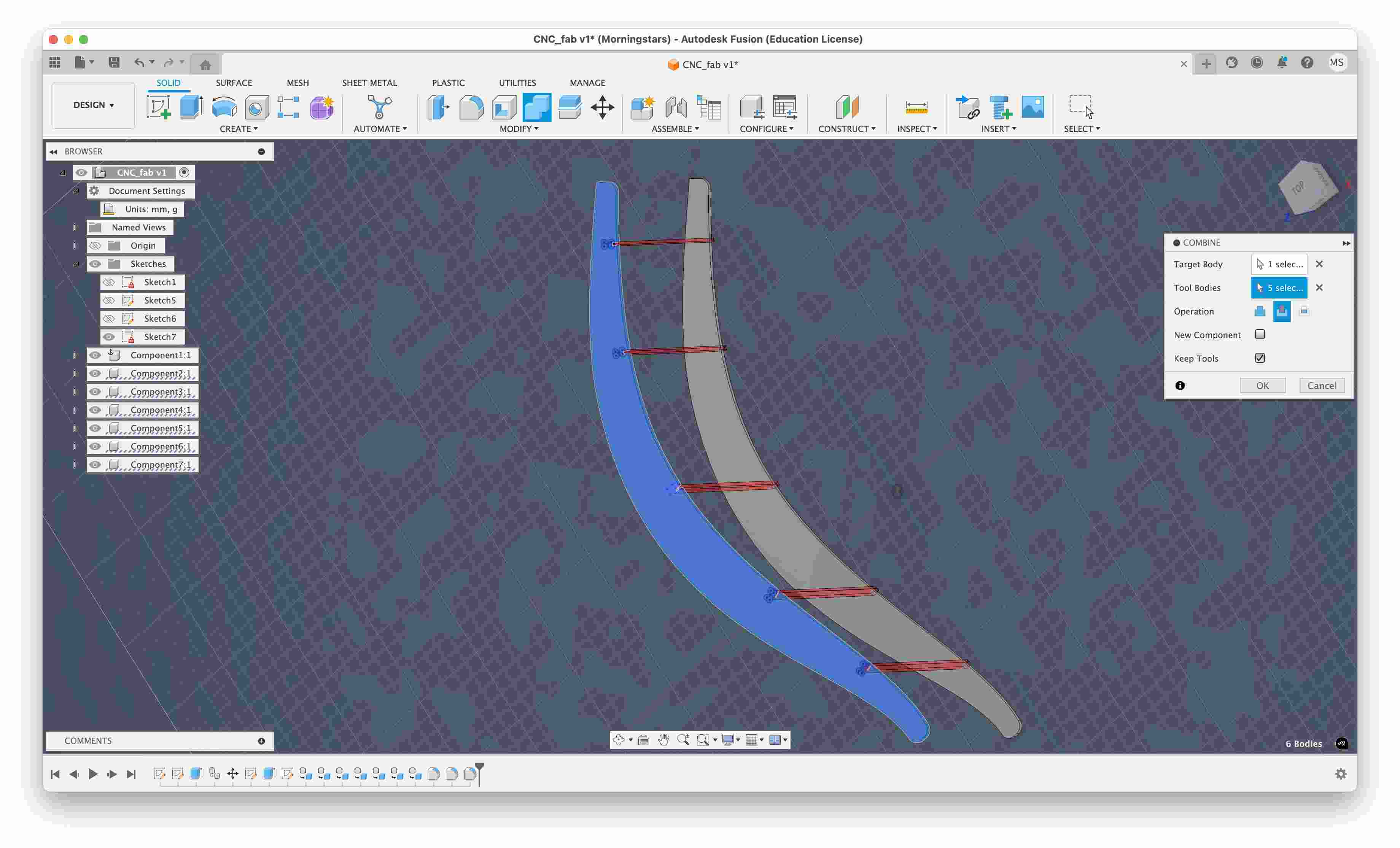Choose the Intersect operation icon
1400x848 pixels.
coord(1304,311)
